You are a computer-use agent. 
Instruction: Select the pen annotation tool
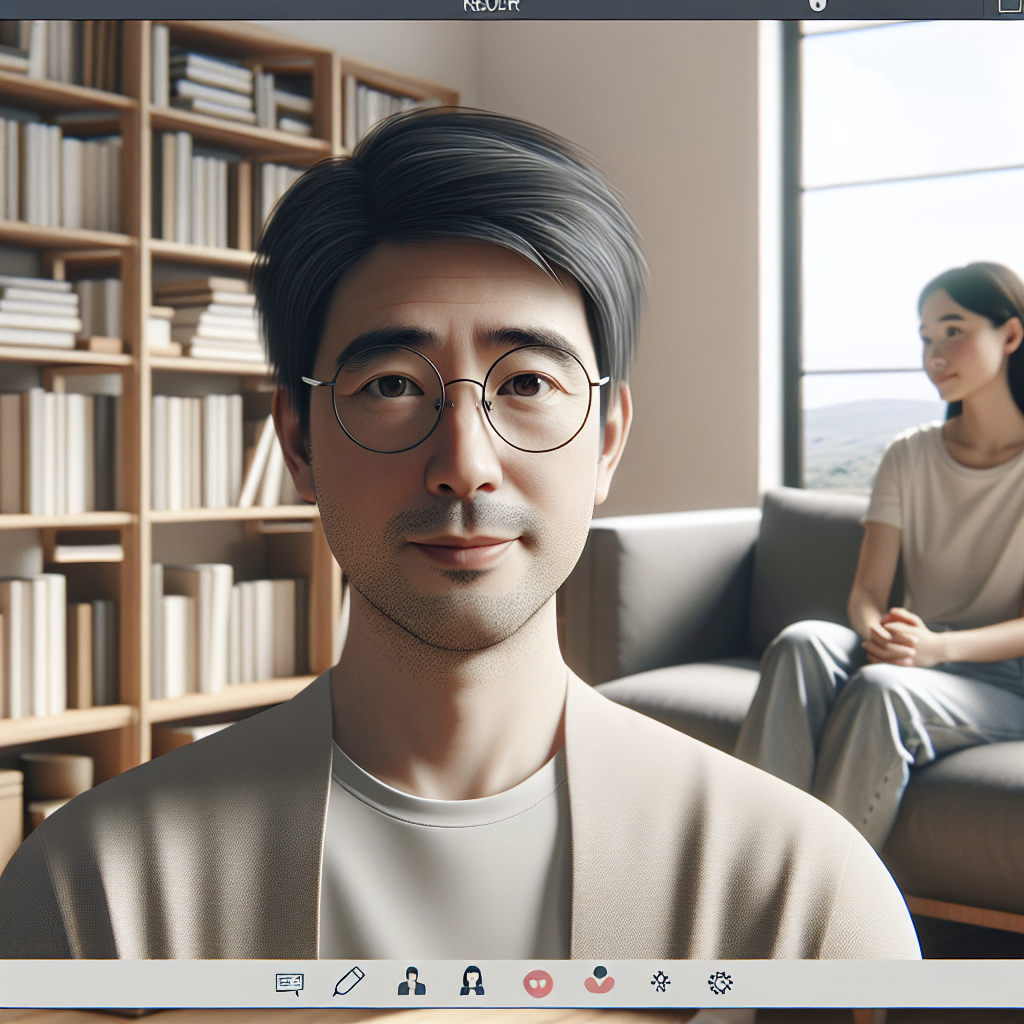click(349, 981)
